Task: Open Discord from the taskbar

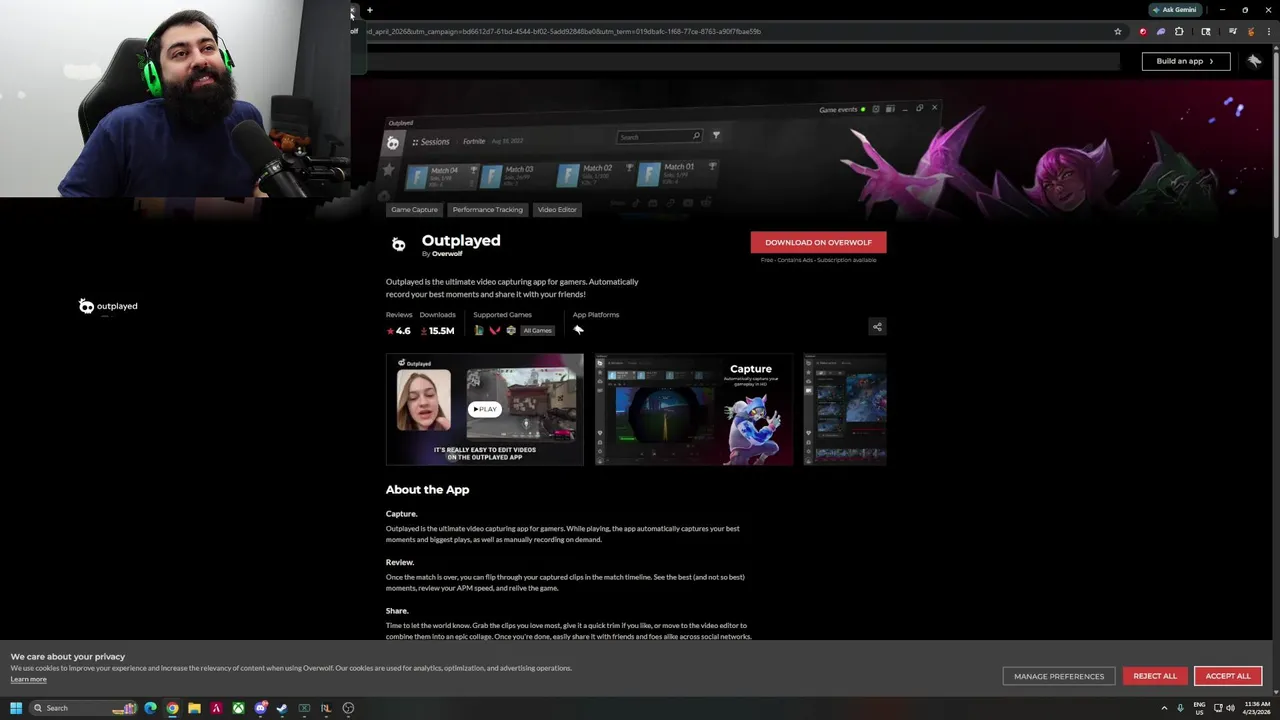Action: click(260, 708)
